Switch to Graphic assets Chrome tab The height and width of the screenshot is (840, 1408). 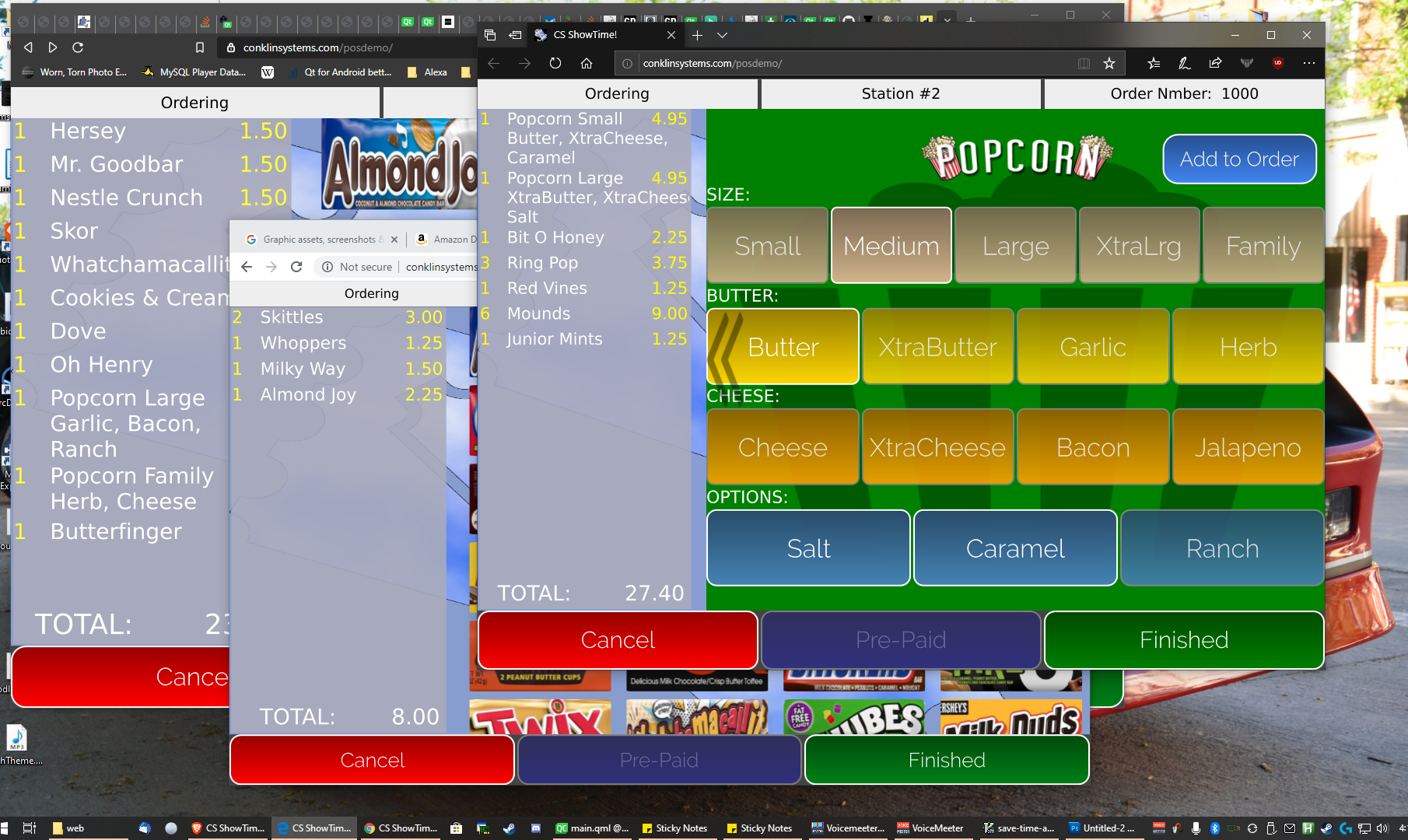[319, 240]
